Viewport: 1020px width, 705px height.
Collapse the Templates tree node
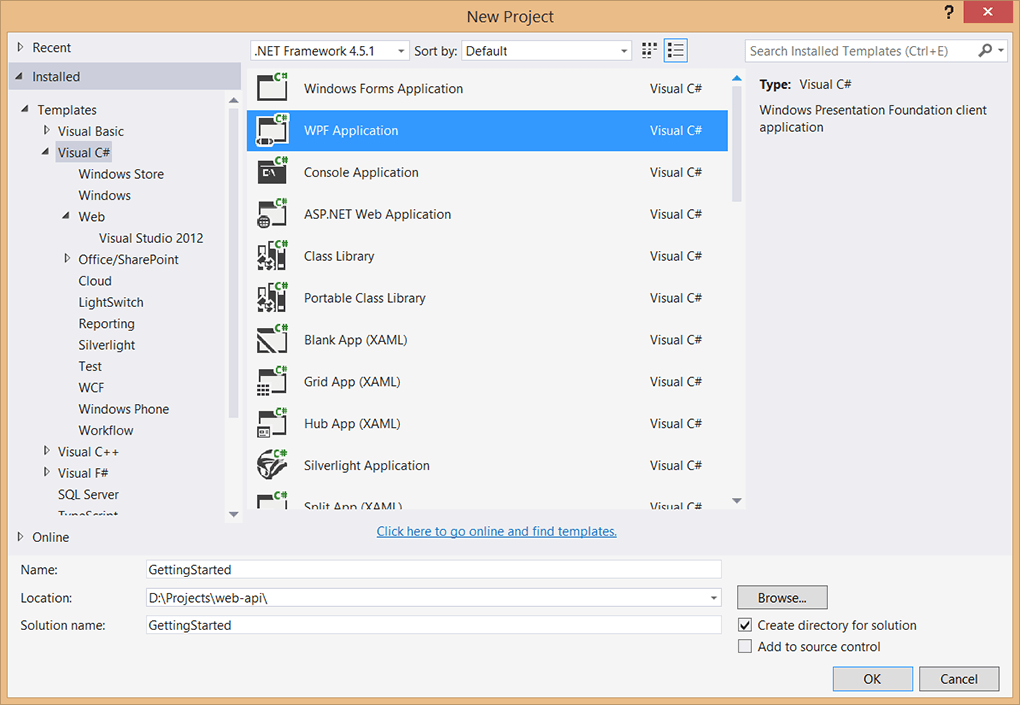(25, 109)
